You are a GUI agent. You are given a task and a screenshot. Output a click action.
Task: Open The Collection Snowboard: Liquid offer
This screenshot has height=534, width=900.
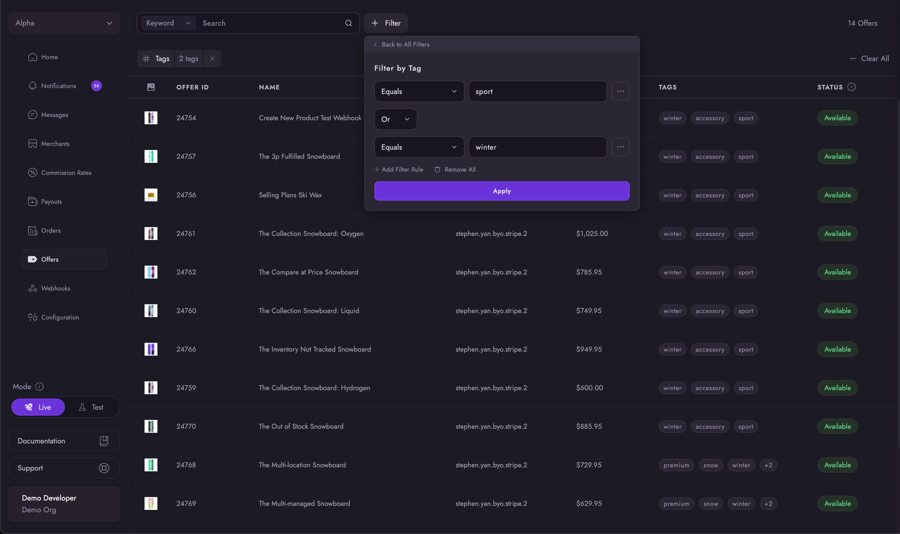309,311
